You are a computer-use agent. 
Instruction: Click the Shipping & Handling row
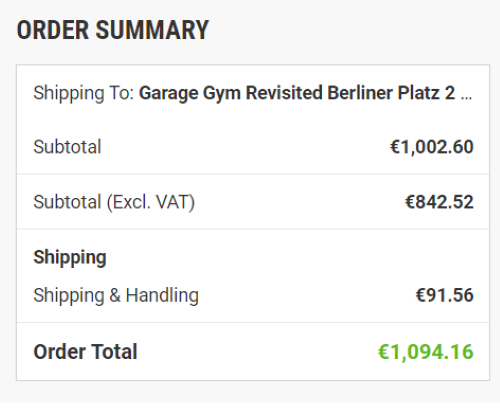point(253,295)
